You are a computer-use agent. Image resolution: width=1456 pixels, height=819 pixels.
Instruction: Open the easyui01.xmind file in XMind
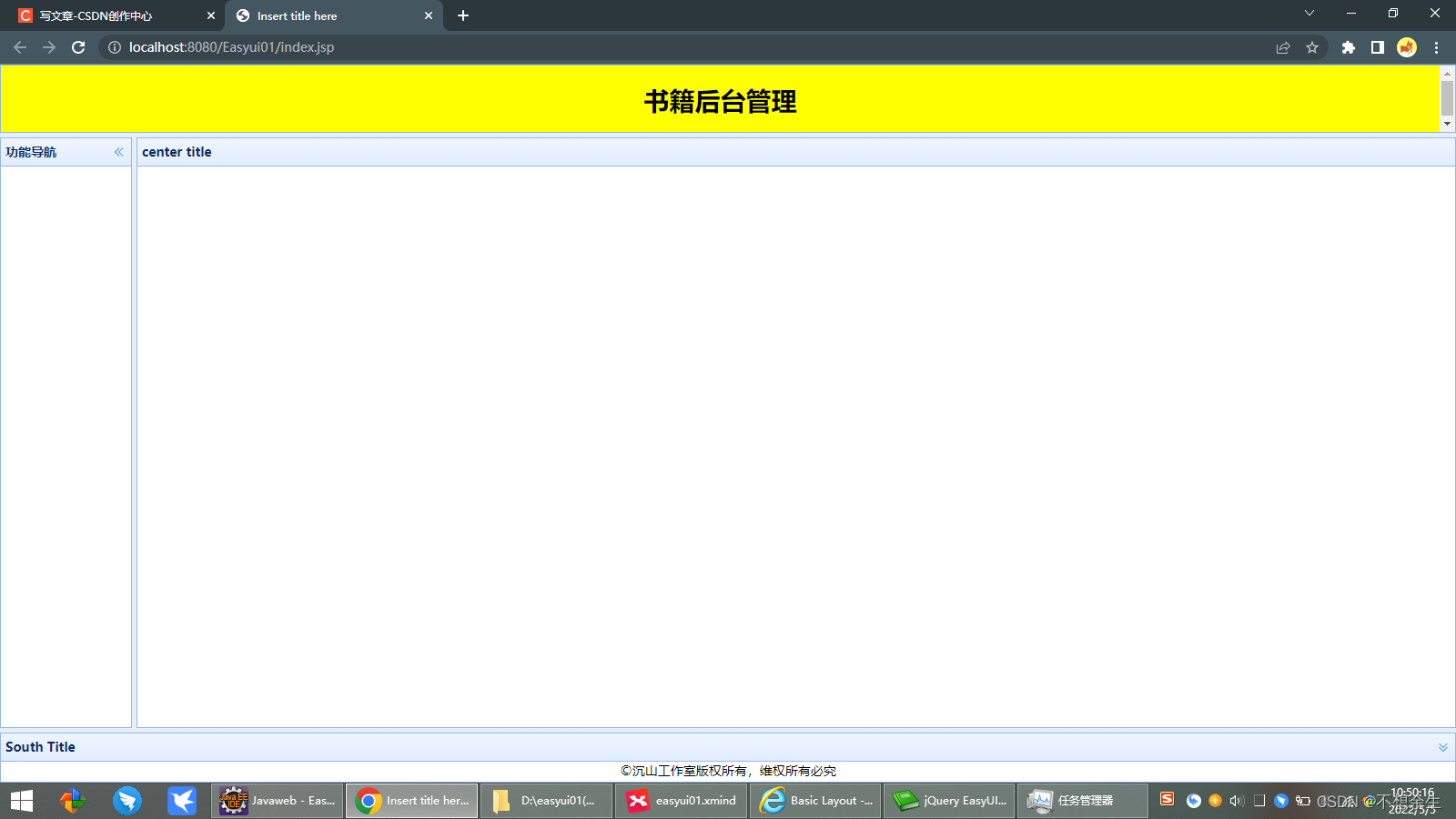pyautogui.click(x=681, y=801)
